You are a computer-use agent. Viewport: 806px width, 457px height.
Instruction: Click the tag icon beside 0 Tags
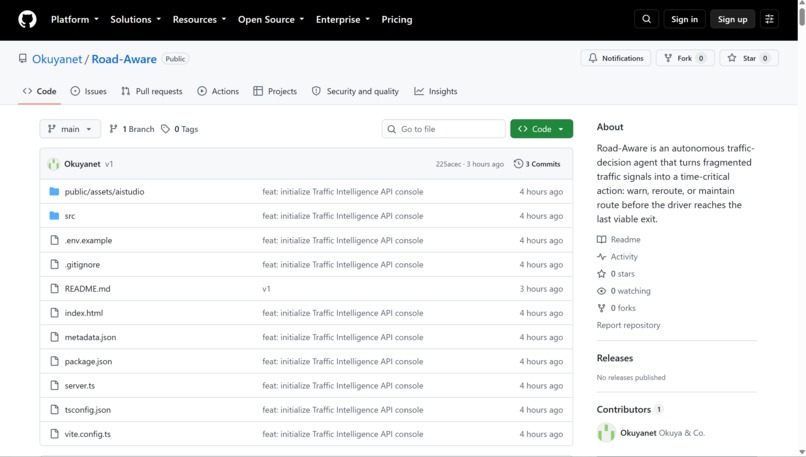pos(166,129)
